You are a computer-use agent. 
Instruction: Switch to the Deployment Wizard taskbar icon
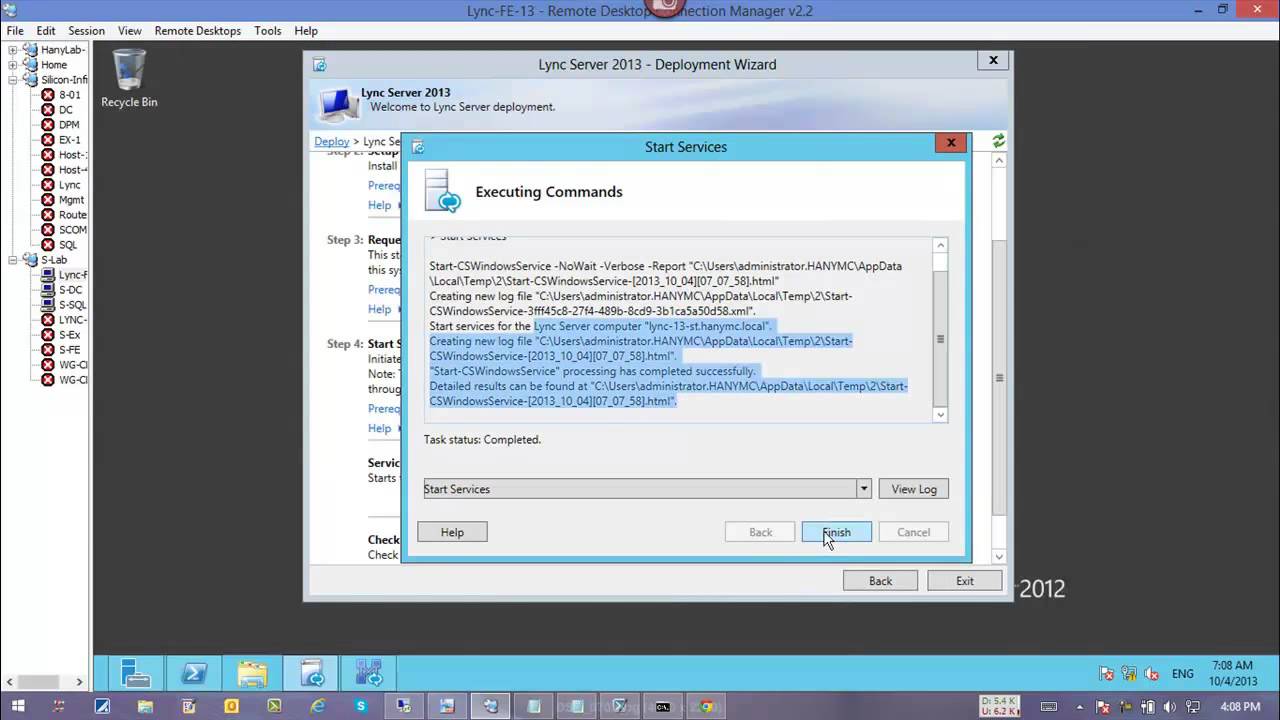pyautogui.click(x=311, y=673)
